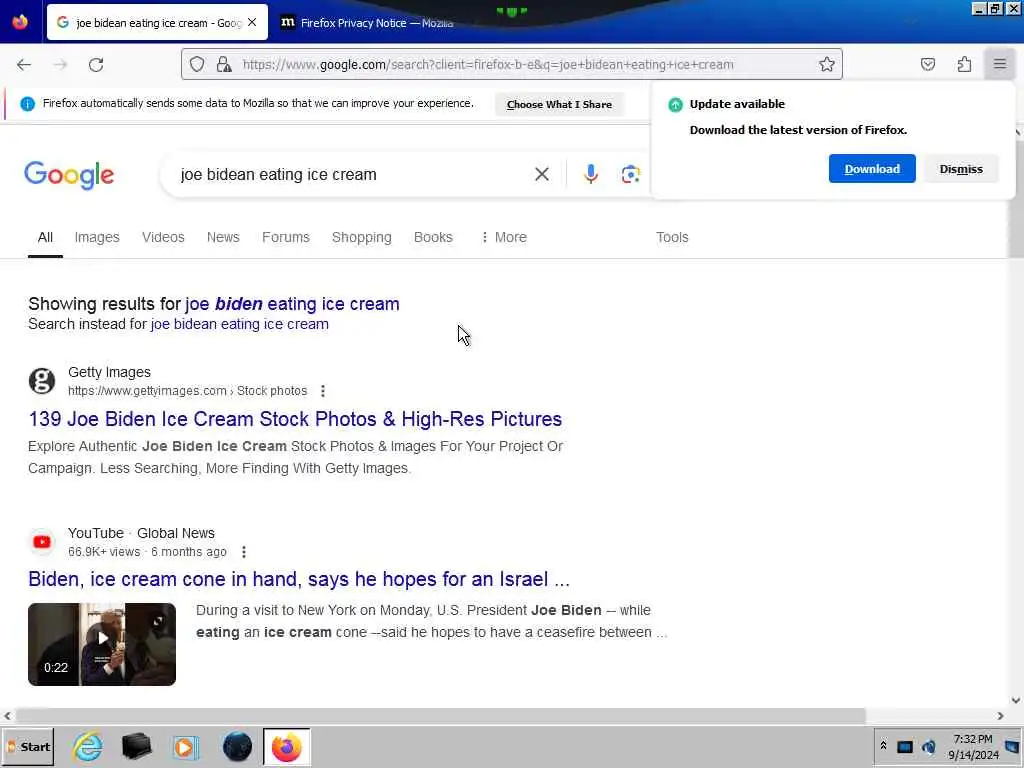Open the black folder app on the taskbar
This screenshot has height=768, width=1024.
136,746
